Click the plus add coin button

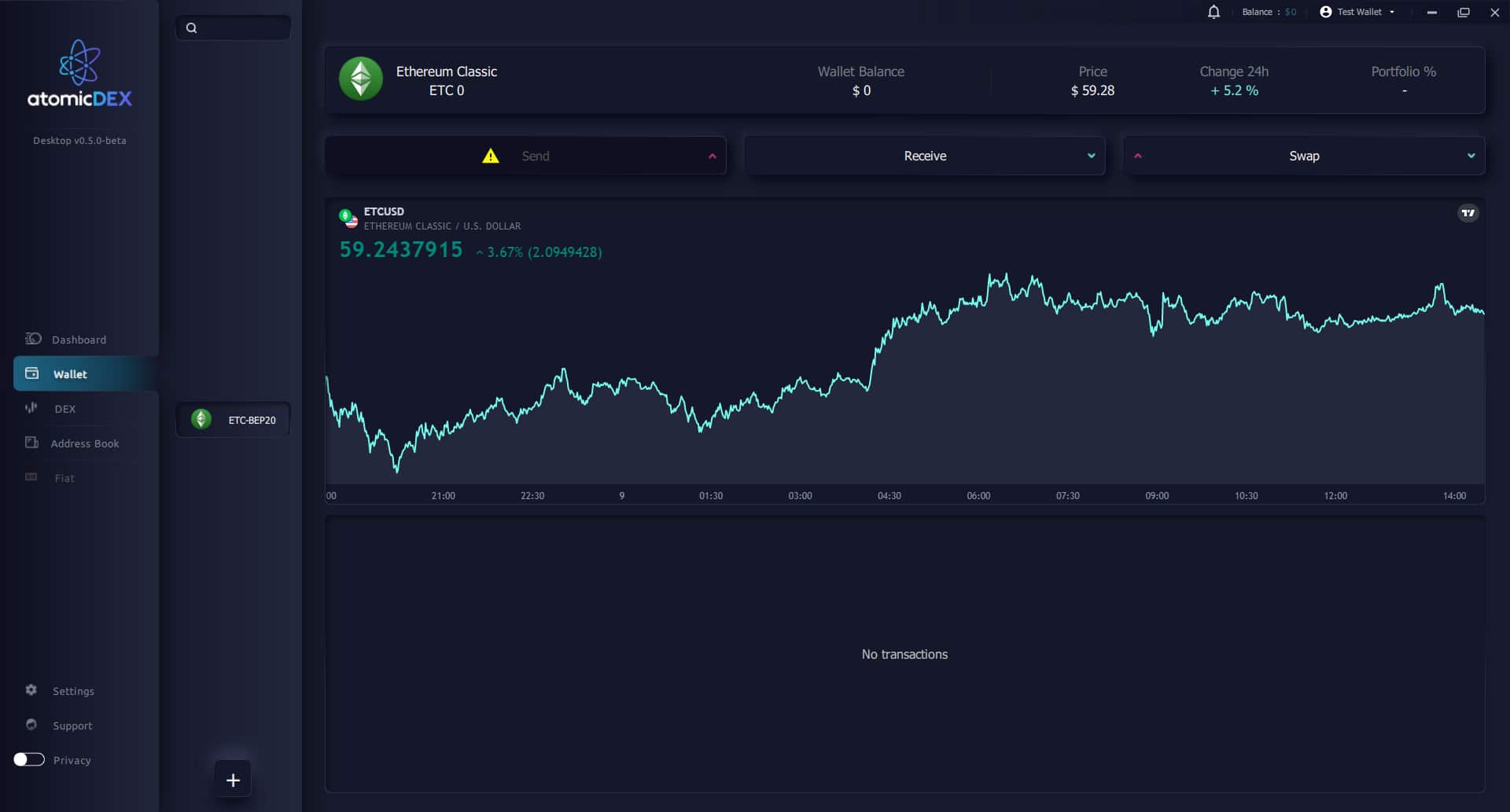[233, 780]
